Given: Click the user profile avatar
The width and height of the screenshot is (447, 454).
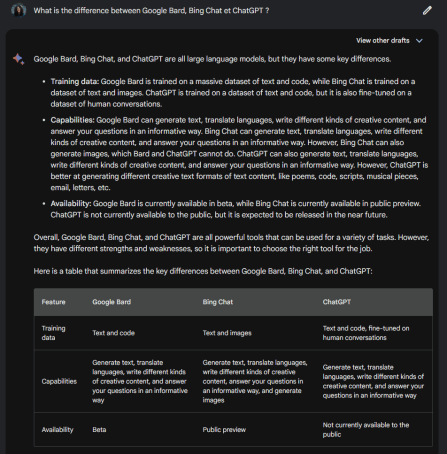Looking at the screenshot, I should coord(19,10).
